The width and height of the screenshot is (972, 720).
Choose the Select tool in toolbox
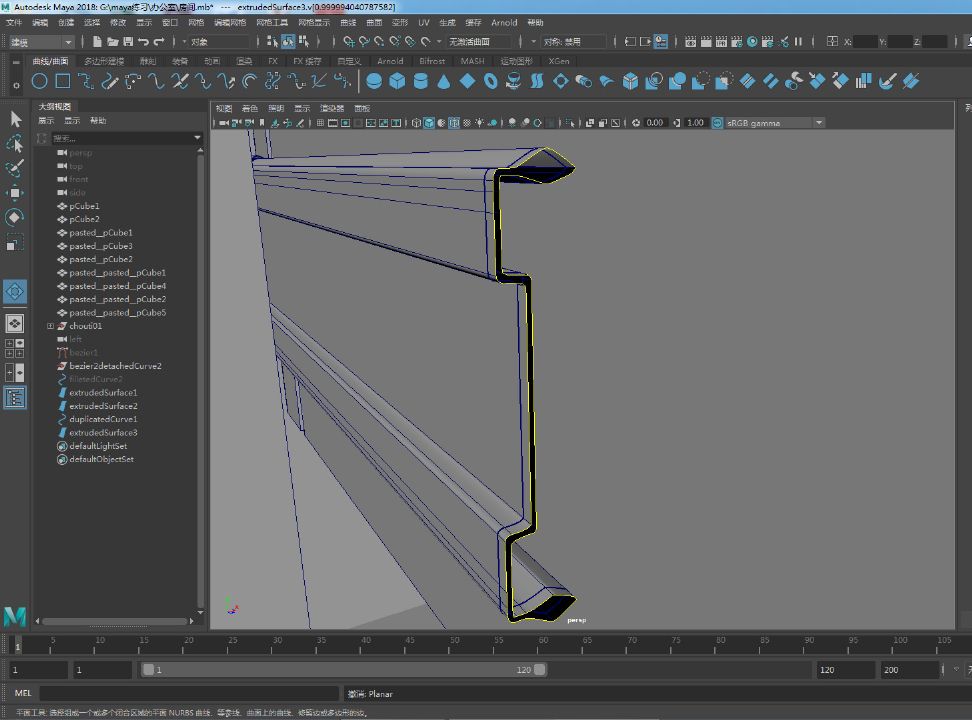(x=15, y=118)
